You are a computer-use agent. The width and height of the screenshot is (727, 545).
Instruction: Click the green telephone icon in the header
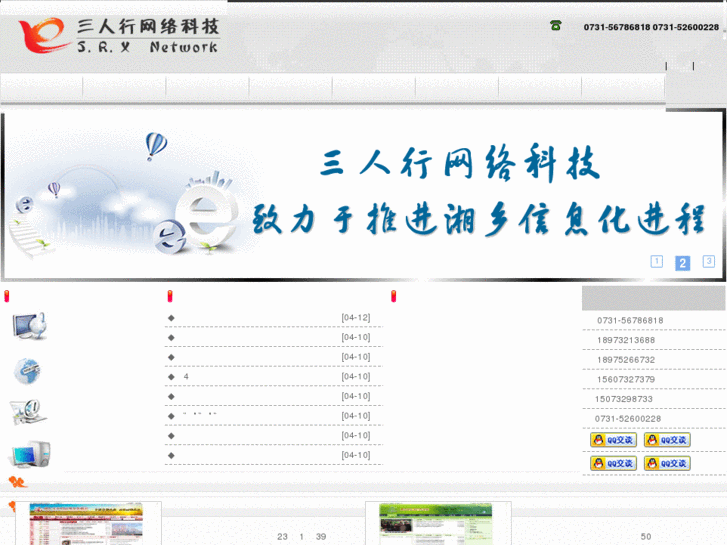pos(555,26)
